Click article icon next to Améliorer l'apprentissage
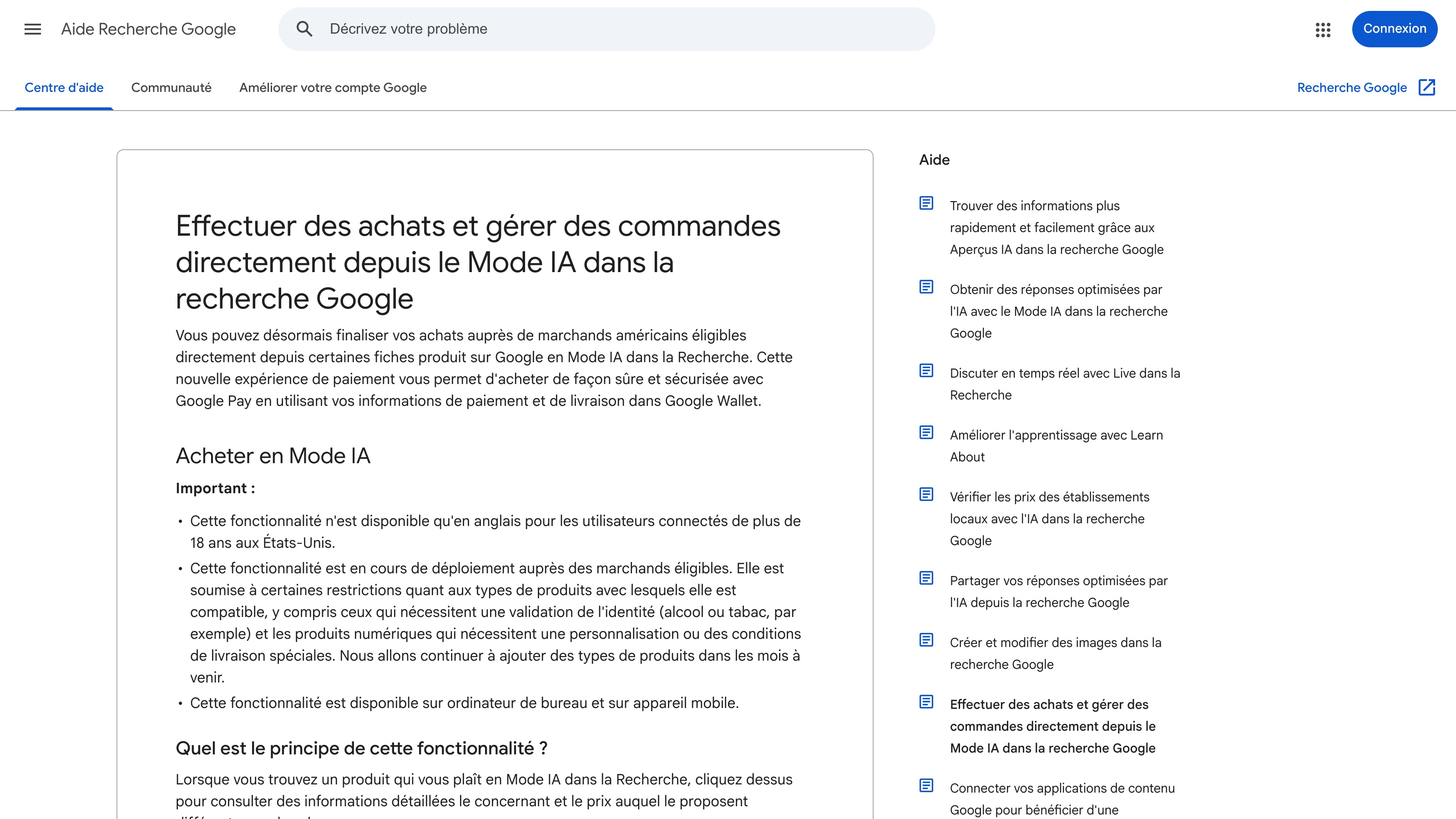 pyautogui.click(x=926, y=432)
